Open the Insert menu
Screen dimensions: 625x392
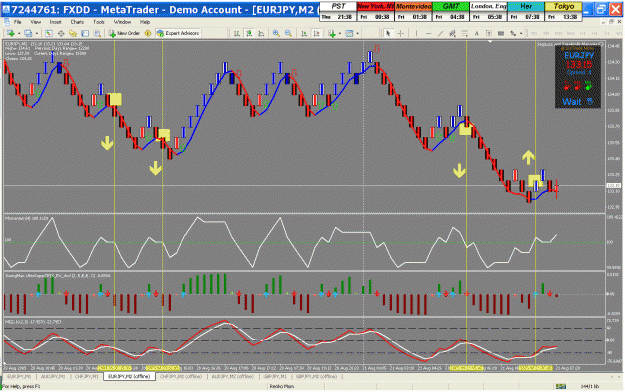click(x=55, y=22)
